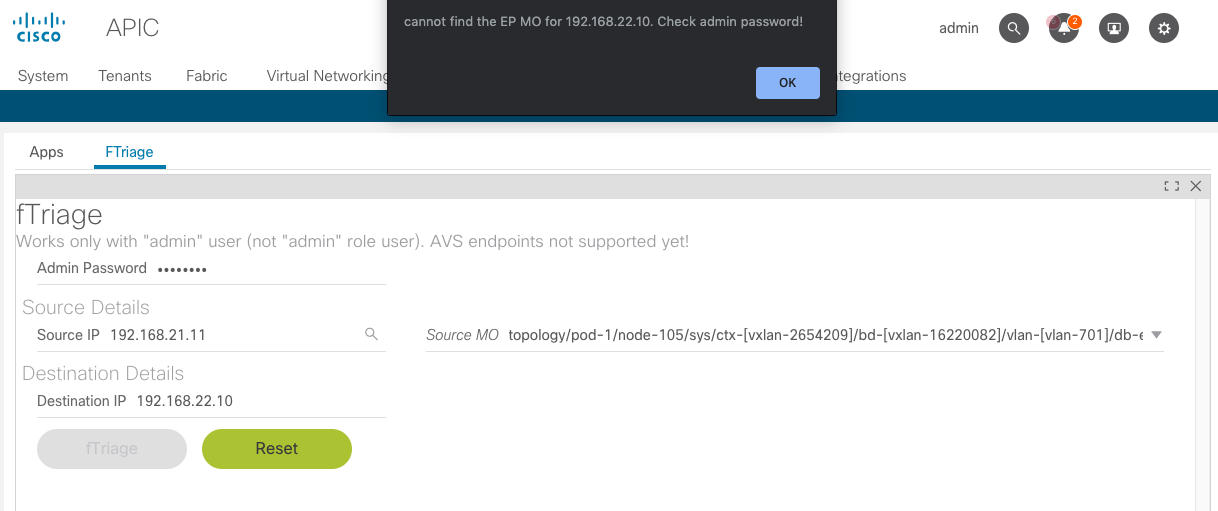
Task: Expand the Source MO dropdown
Action: (1156, 335)
